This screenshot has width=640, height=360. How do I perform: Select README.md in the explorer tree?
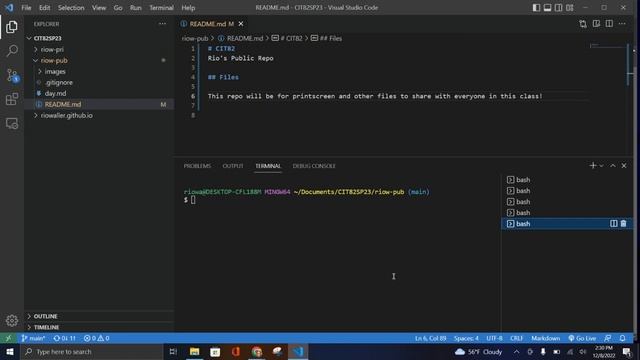tap(99, 104)
